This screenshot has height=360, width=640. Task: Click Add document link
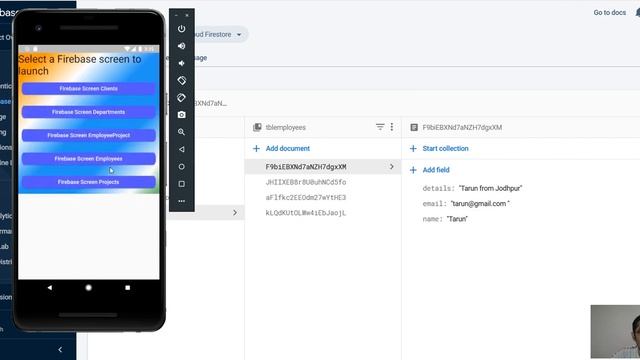point(288,149)
